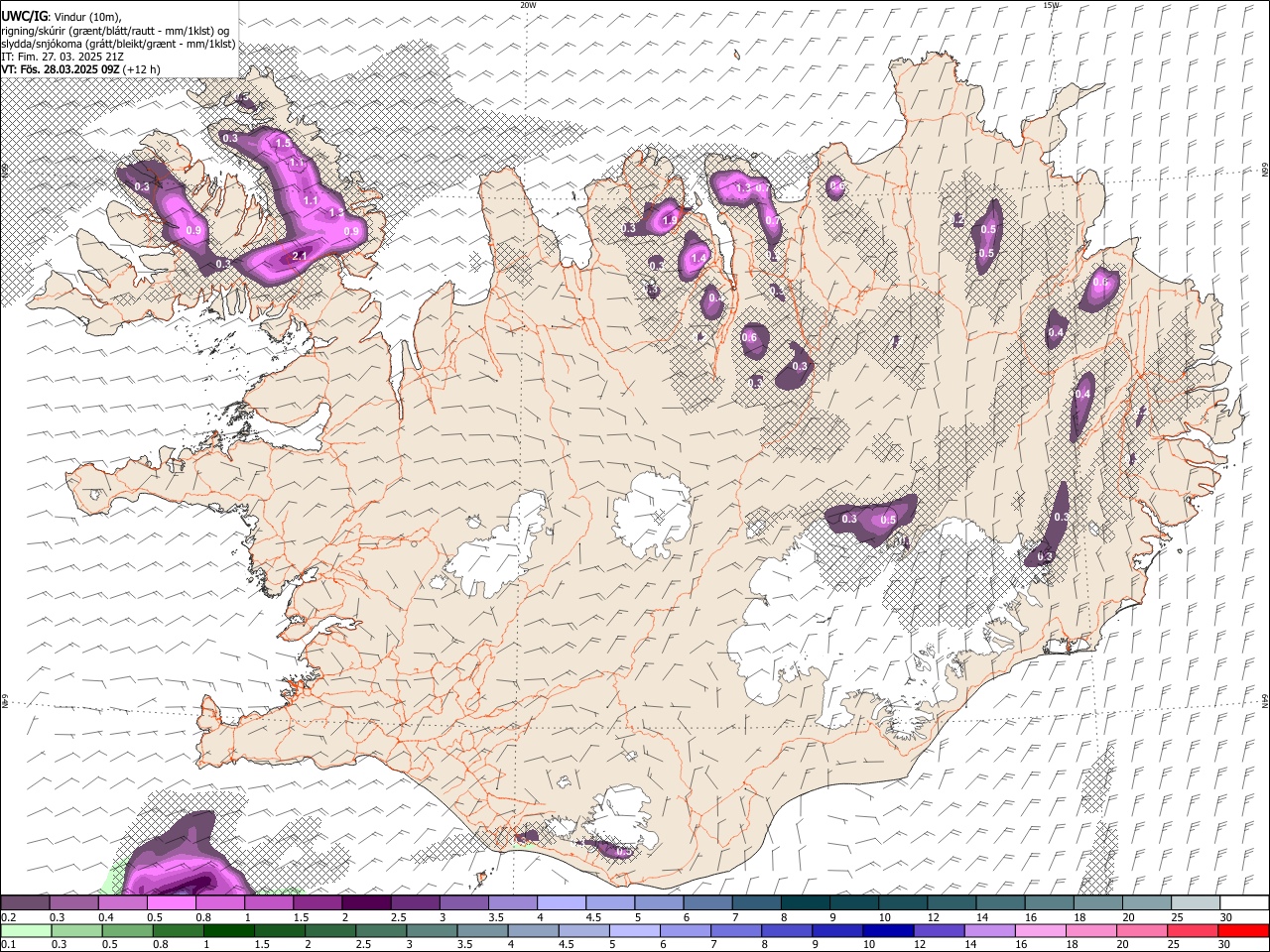Click the '0.1' label in the rain legend
The image size is (1270, 952).
click(x=8, y=944)
